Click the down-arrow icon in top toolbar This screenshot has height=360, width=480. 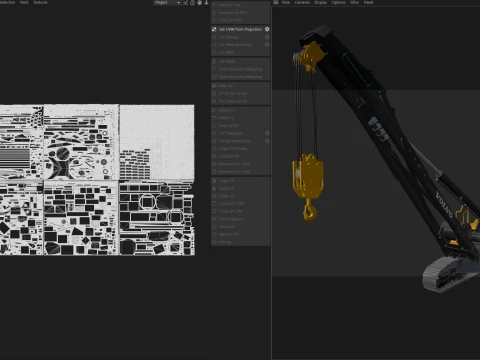206,3
